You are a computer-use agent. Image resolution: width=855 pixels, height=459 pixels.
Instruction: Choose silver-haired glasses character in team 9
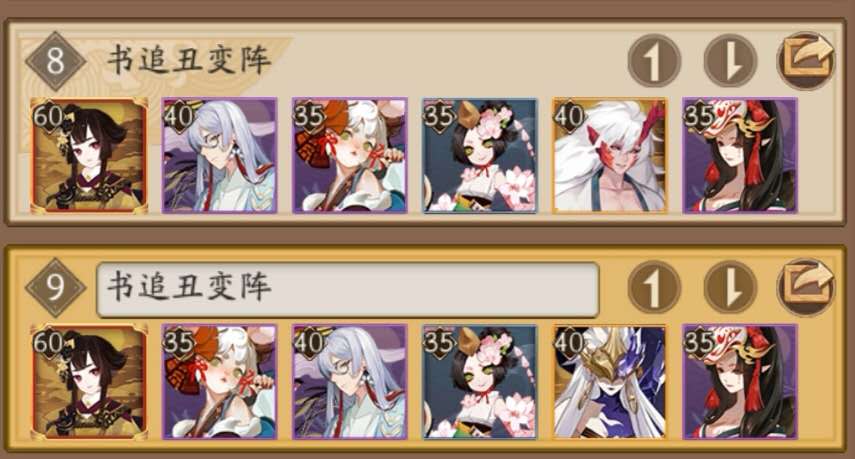pyautogui.click(x=350, y=382)
